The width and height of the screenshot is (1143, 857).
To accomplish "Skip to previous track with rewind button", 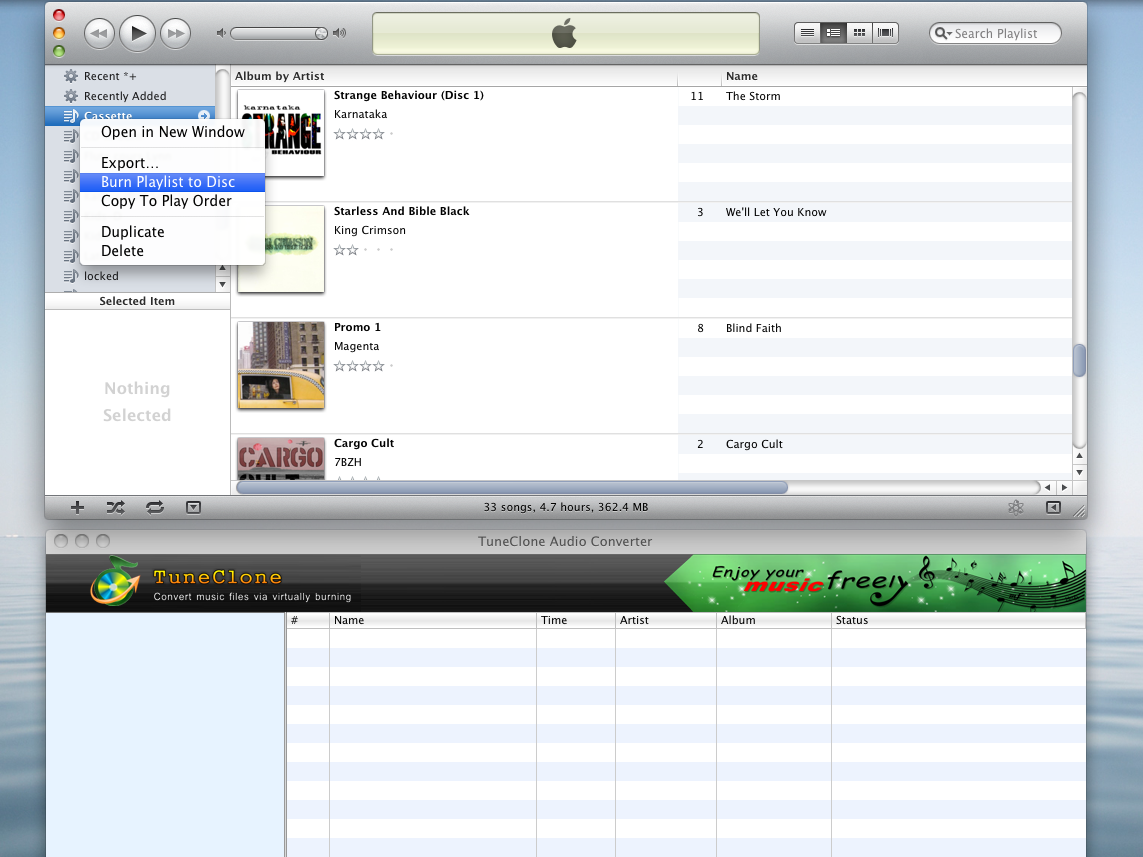I will pyautogui.click(x=100, y=34).
